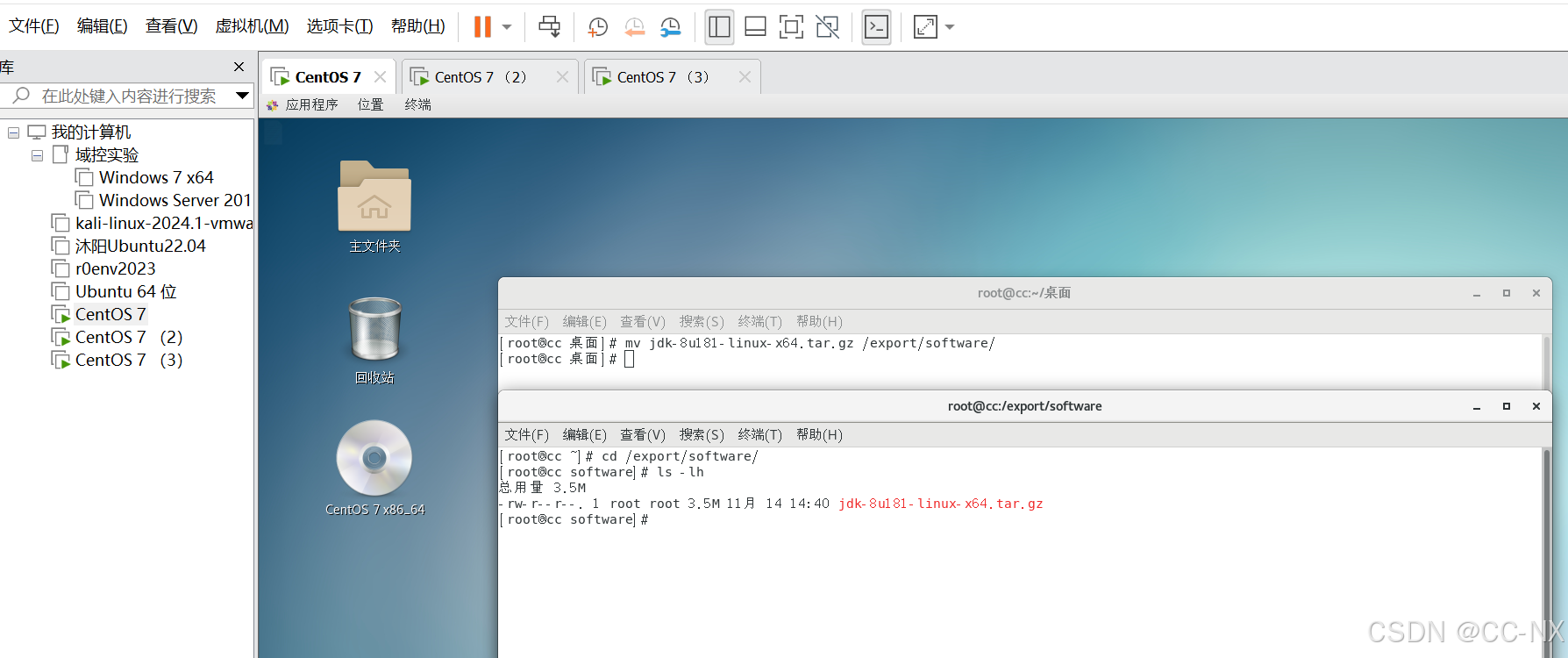The width and height of the screenshot is (1568, 658).
Task: Toggle Unity mode icon
Action: tap(827, 26)
